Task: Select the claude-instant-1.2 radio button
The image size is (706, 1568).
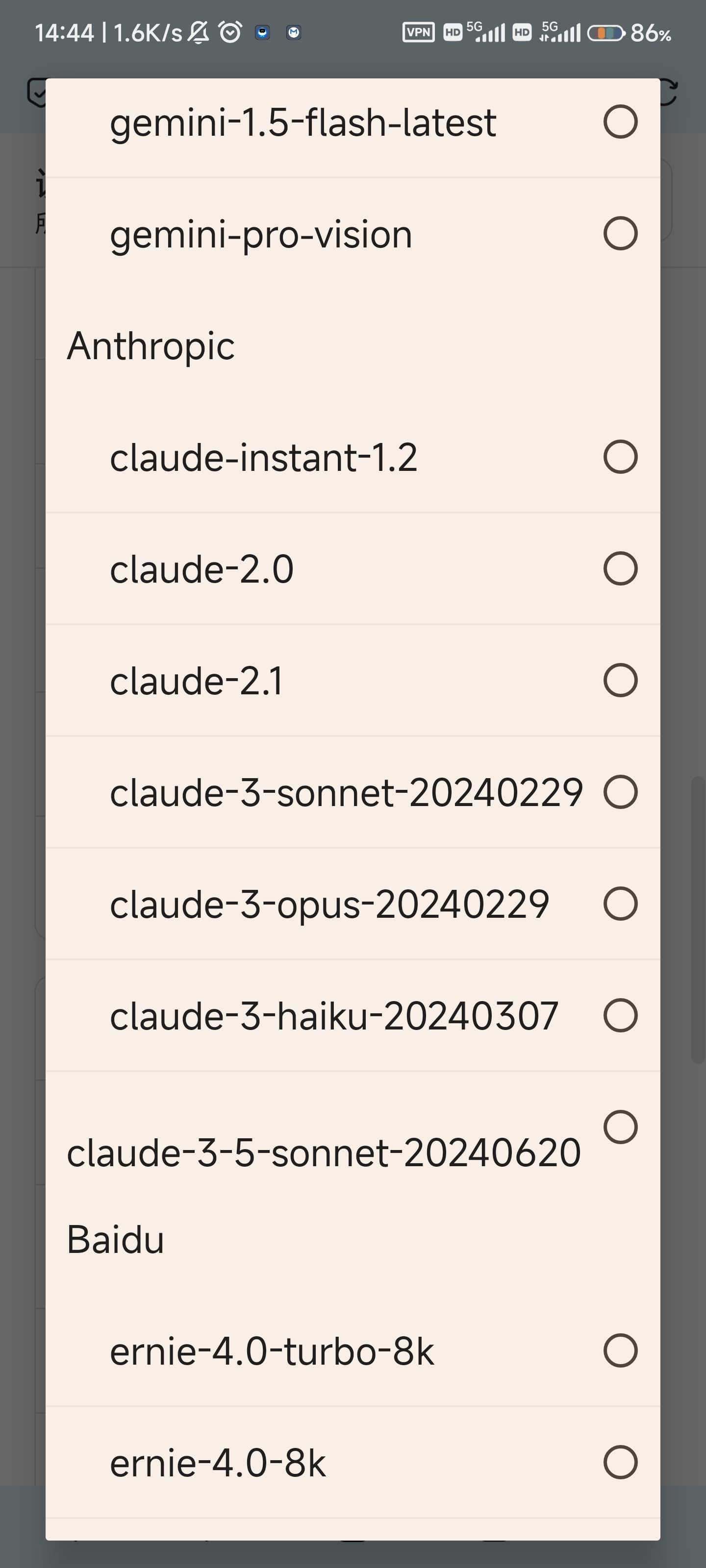Action: coord(620,457)
